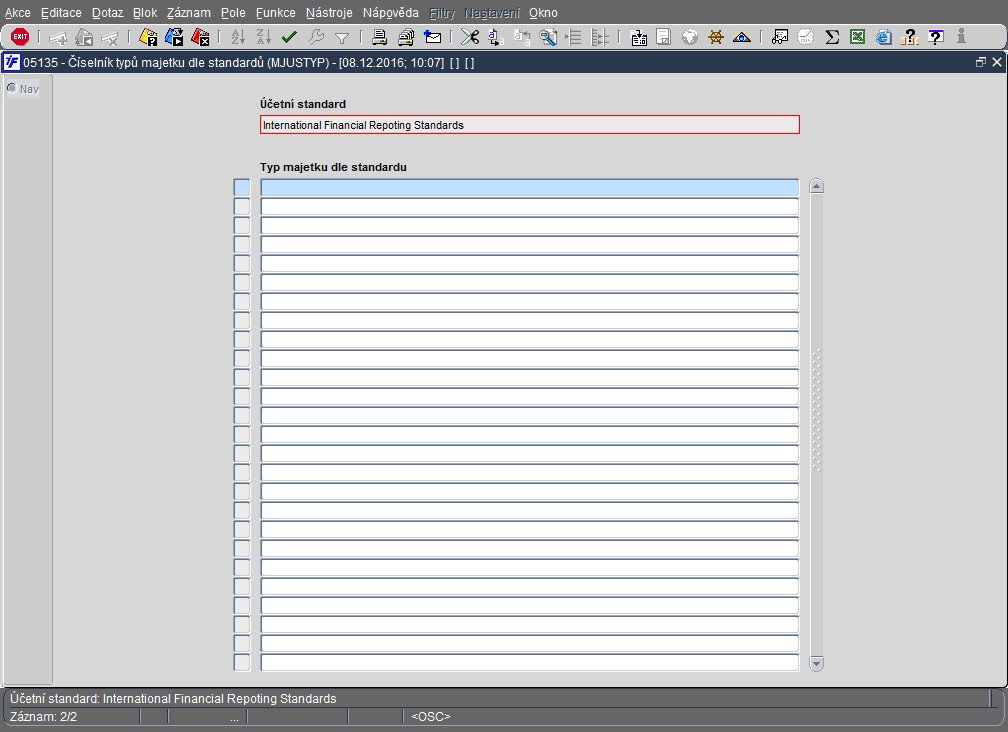Click the question mark with boxes icon
Image resolution: width=1008 pixels, height=732 pixels.
click(910, 37)
